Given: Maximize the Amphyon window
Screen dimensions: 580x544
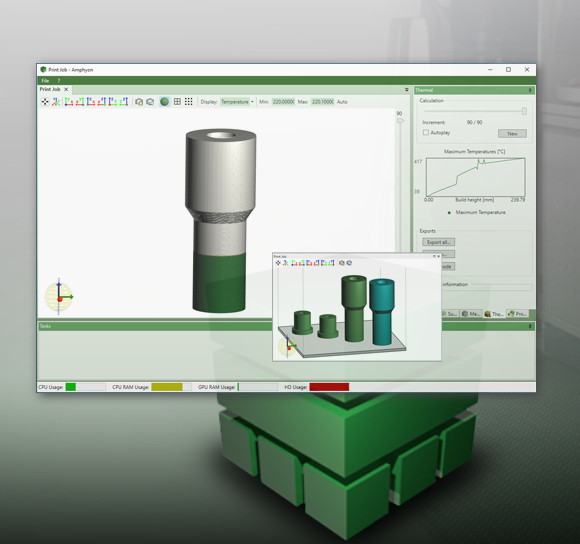Looking at the screenshot, I should [509, 70].
